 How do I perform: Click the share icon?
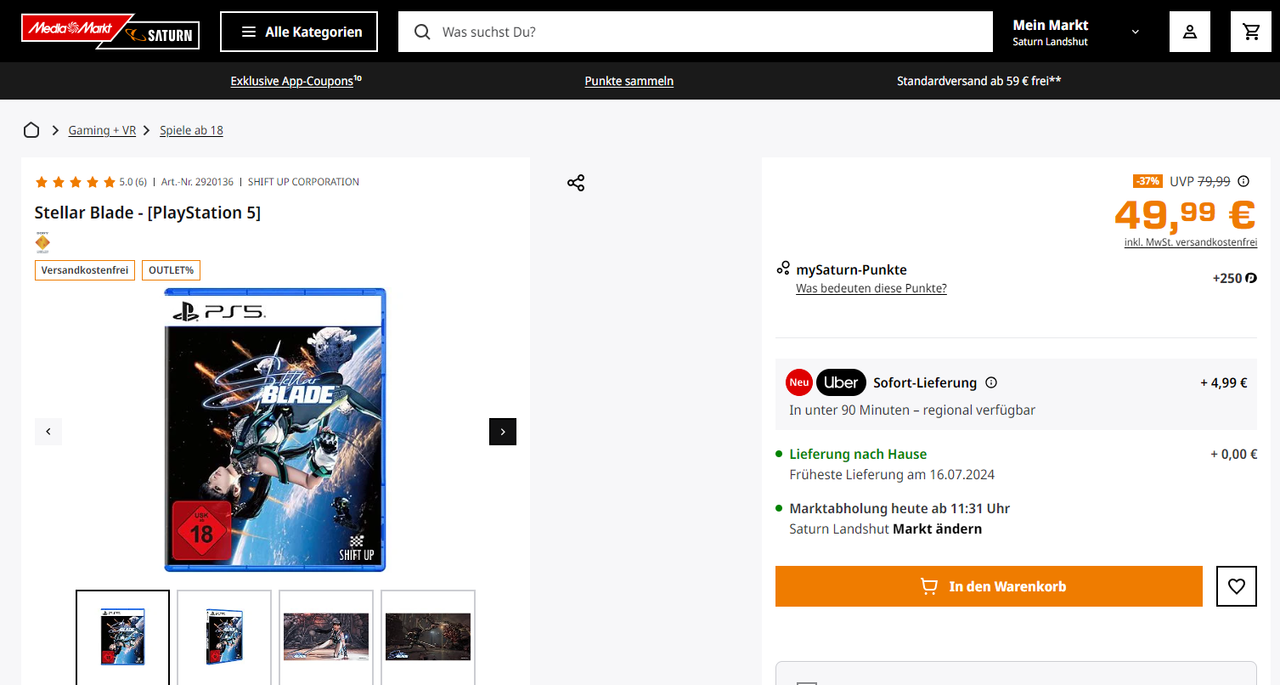tap(576, 183)
